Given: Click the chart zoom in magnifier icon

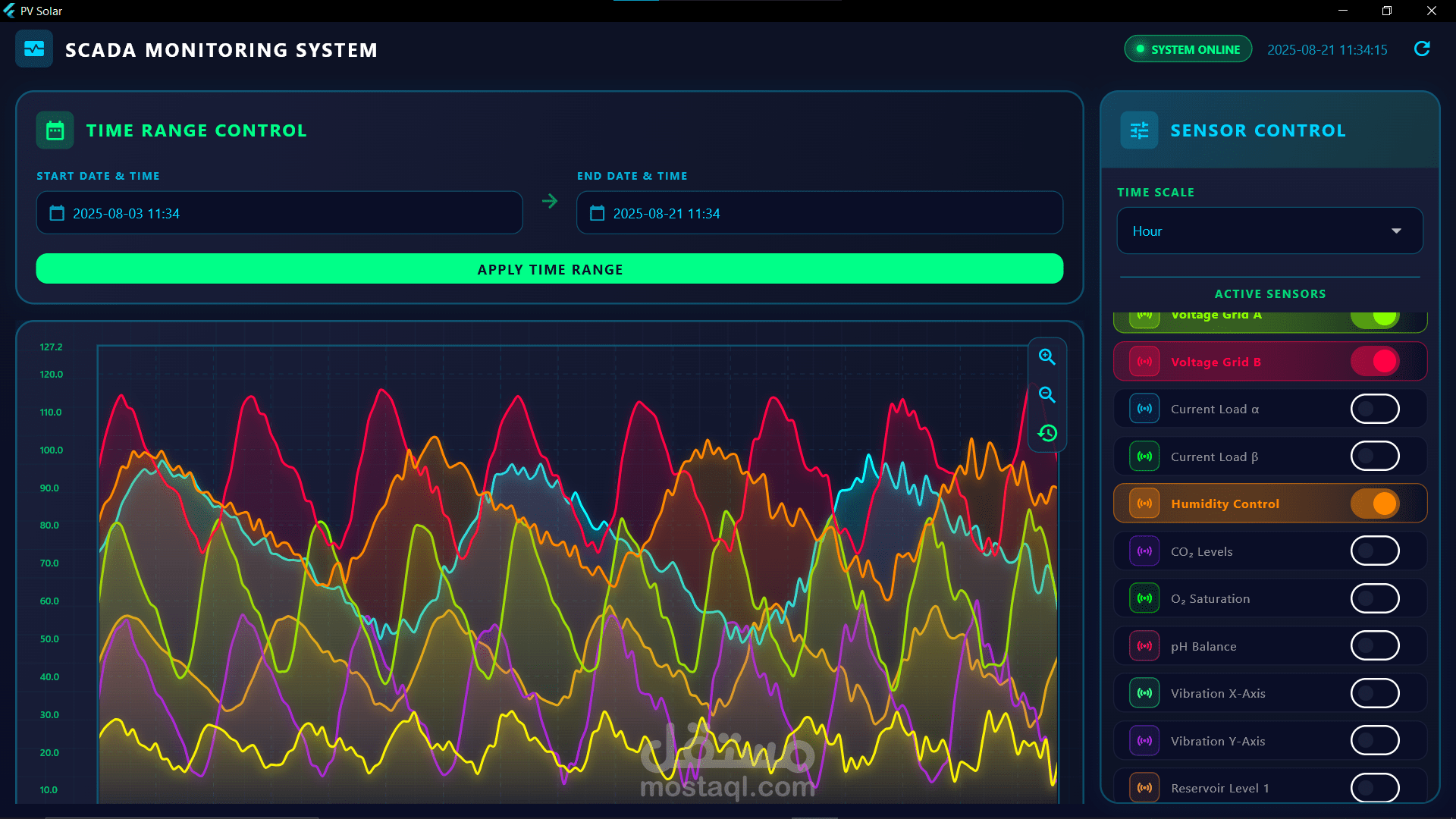Looking at the screenshot, I should (x=1047, y=356).
